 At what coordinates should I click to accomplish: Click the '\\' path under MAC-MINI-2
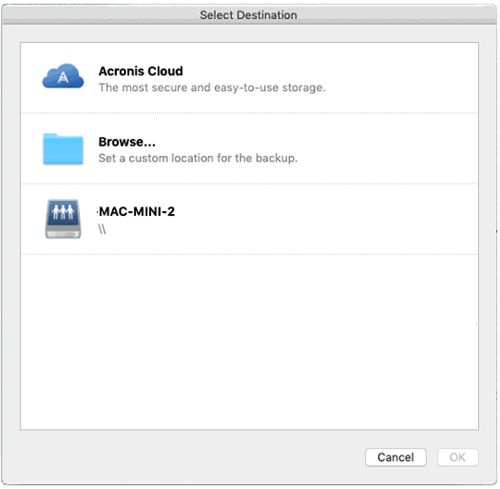tap(102, 229)
